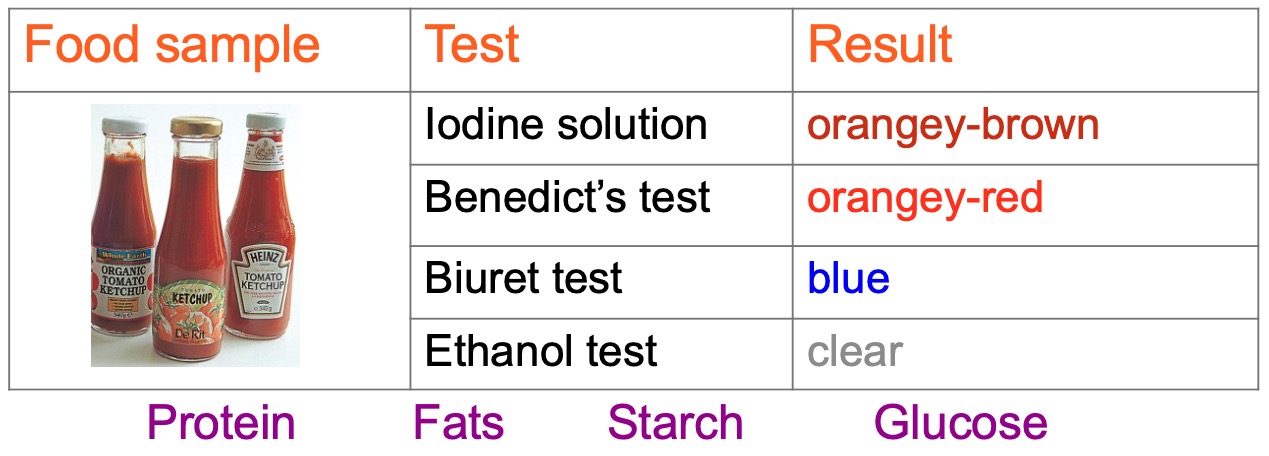
Task: Choose the purple 'Starch' label
Action: click(675, 423)
